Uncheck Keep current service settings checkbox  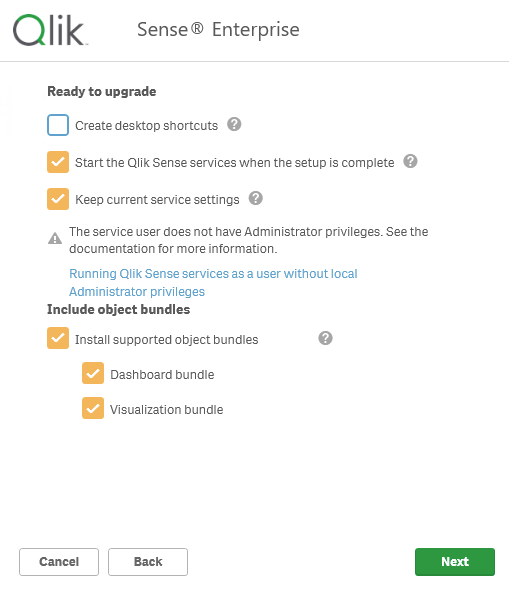coord(58,199)
